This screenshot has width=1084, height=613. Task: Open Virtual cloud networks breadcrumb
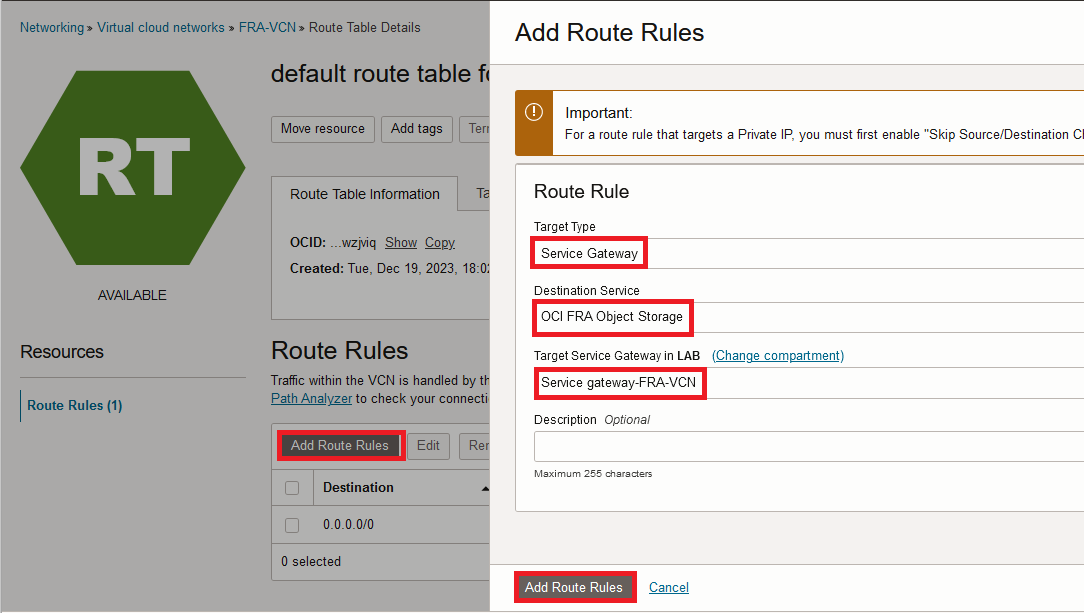click(x=161, y=27)
